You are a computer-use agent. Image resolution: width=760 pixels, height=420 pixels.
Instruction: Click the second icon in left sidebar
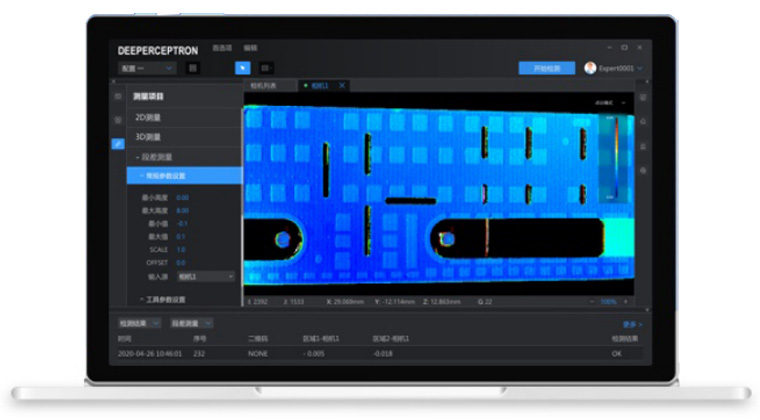point(118,120)
